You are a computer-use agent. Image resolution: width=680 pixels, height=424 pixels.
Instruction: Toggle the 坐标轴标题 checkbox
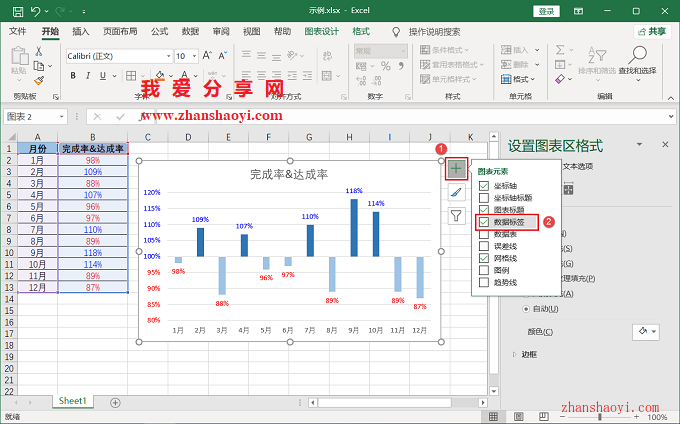(x=484, y=198)
